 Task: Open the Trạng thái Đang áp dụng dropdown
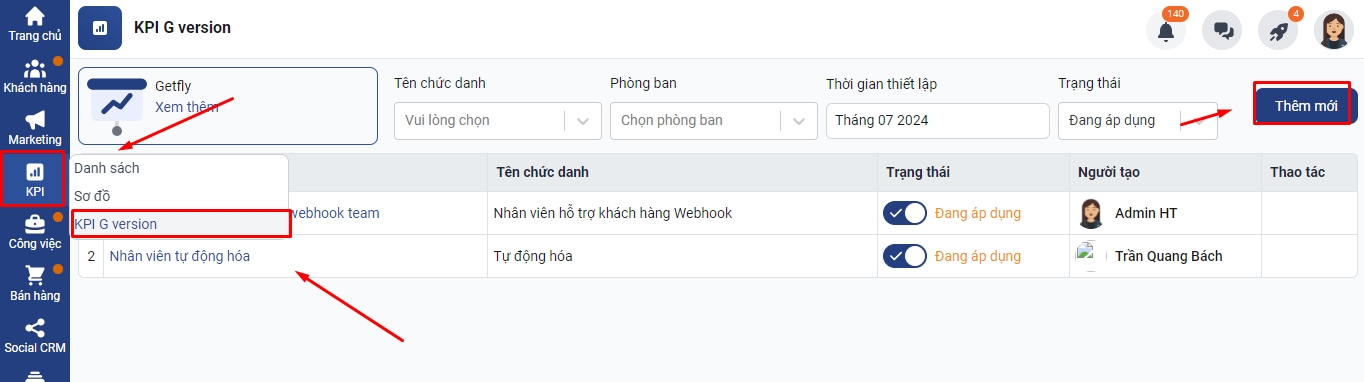(1138, 120)
